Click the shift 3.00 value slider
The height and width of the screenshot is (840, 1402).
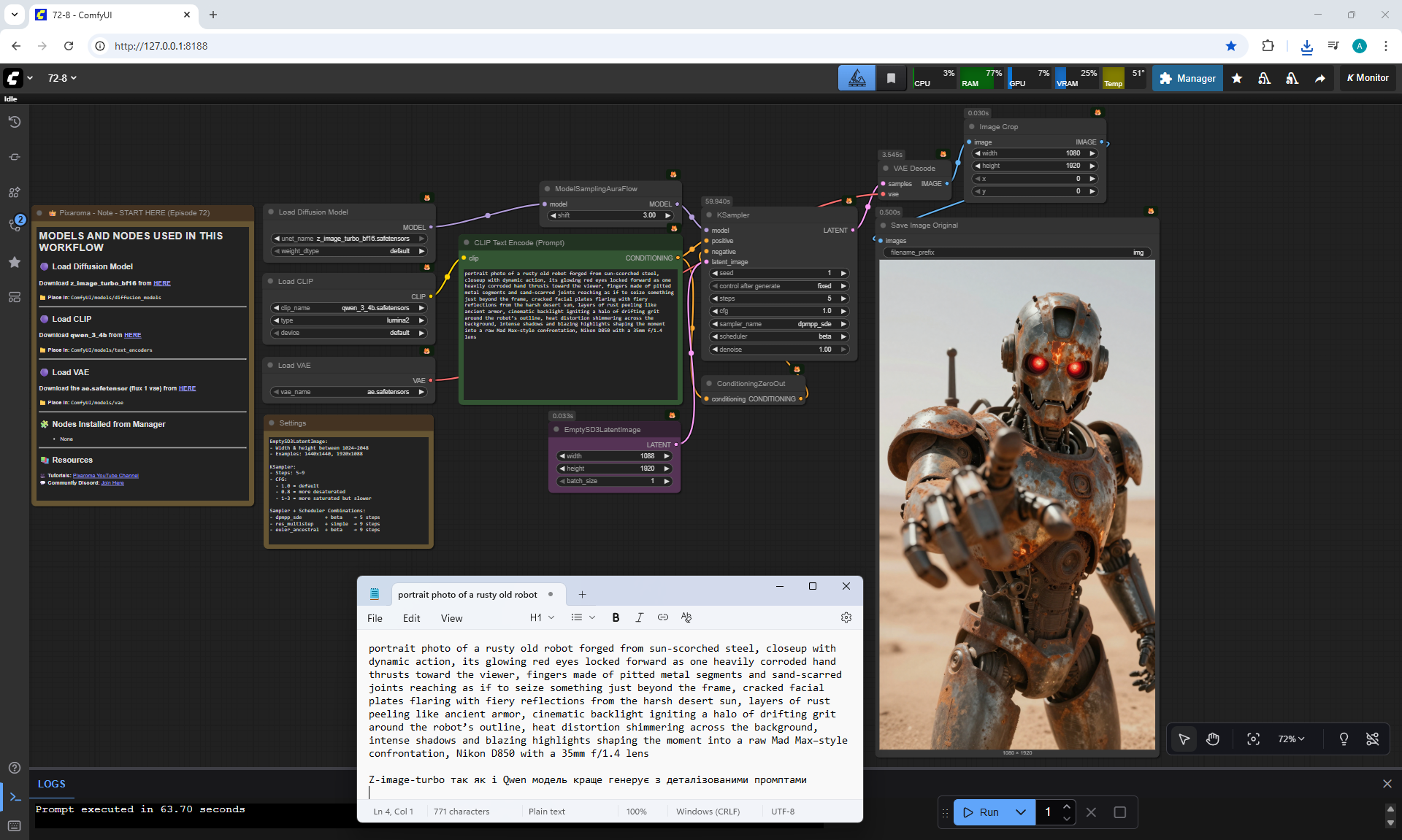click(x=610, y=215)
